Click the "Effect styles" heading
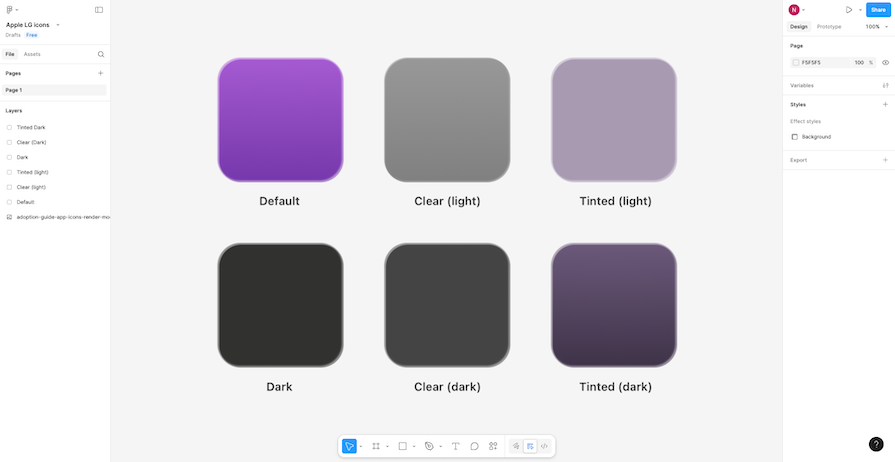The height and width of the screenshot is (462, 895). [x=805, y=122]
